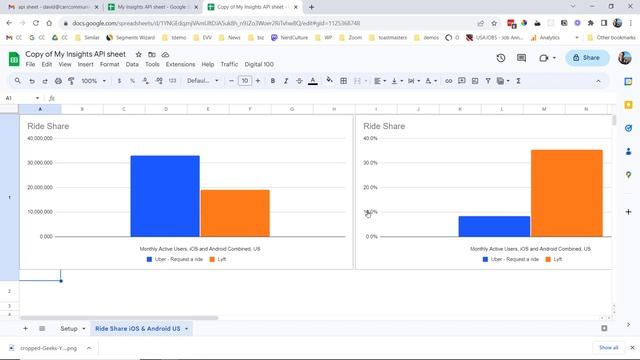Check cloud document status icon
This screenshot has width=640, height=360.
[165, 54]
